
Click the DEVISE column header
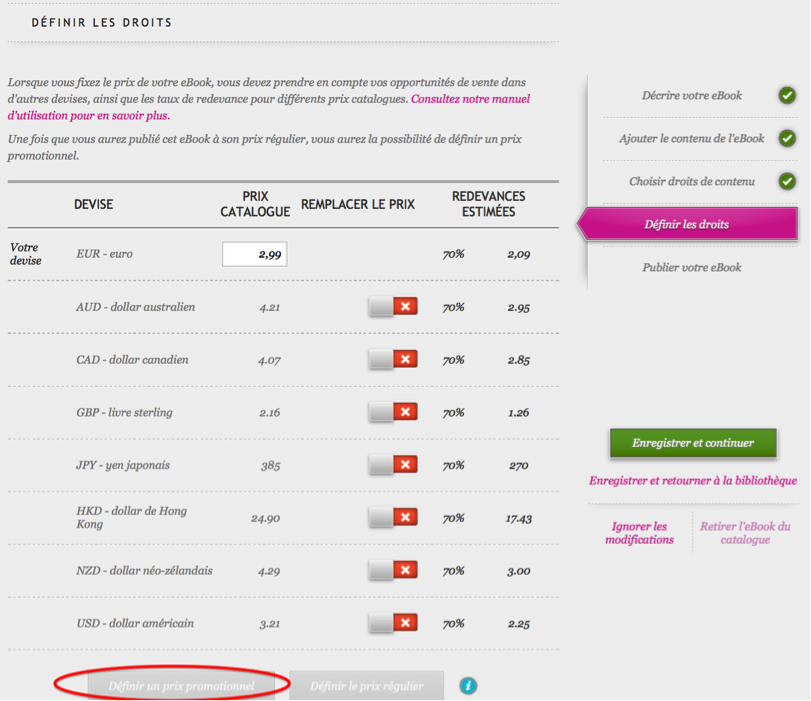pos(94,204)
